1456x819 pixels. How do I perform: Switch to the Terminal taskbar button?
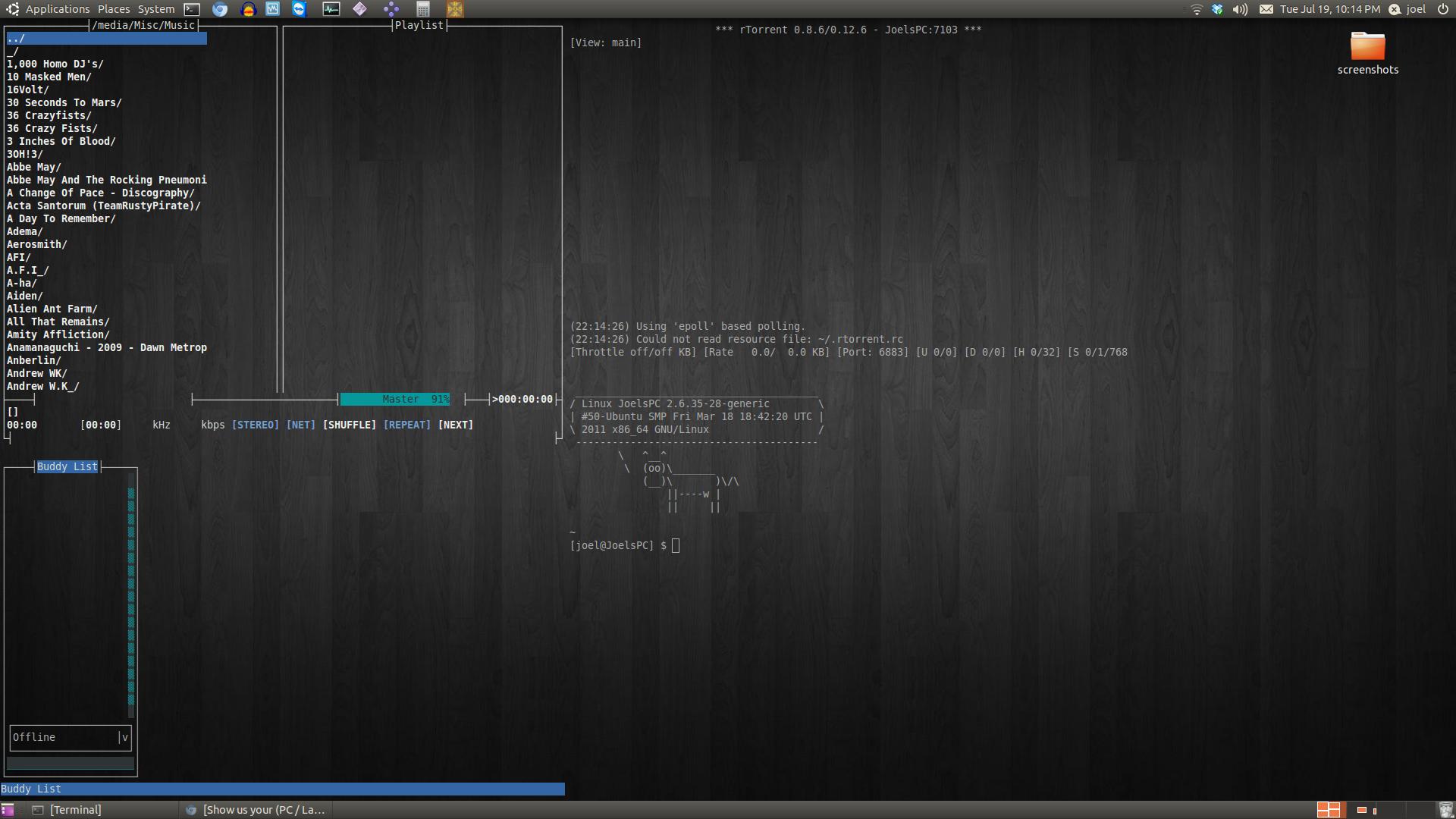[76, 810]
